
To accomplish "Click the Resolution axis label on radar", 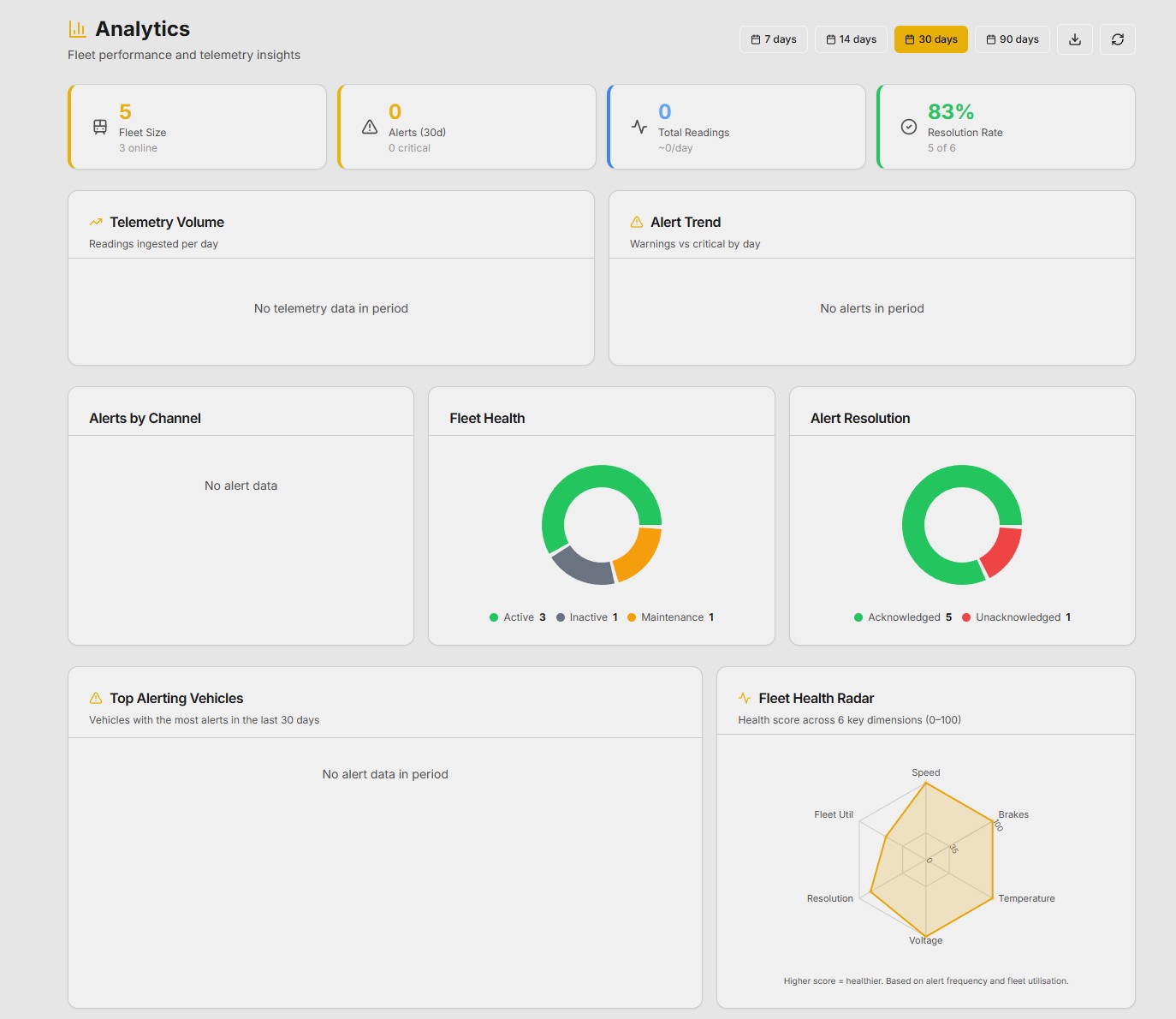I will (830, 898).
